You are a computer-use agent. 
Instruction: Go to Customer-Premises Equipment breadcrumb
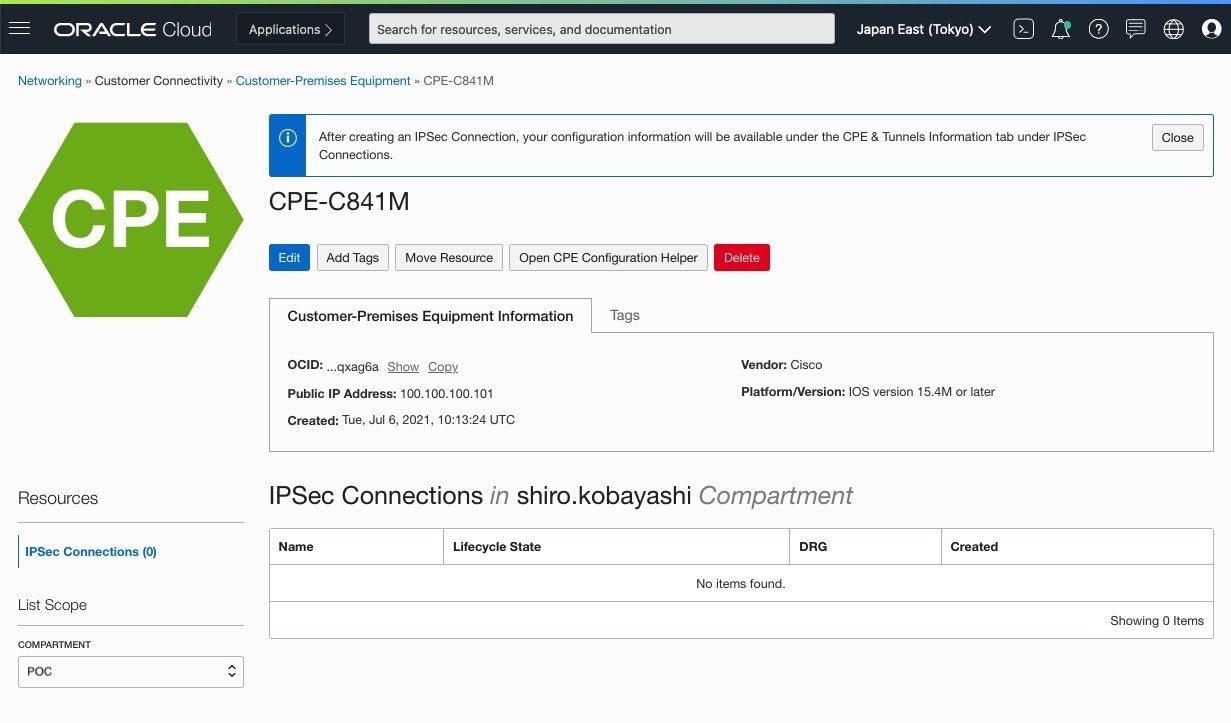point(323,81)
